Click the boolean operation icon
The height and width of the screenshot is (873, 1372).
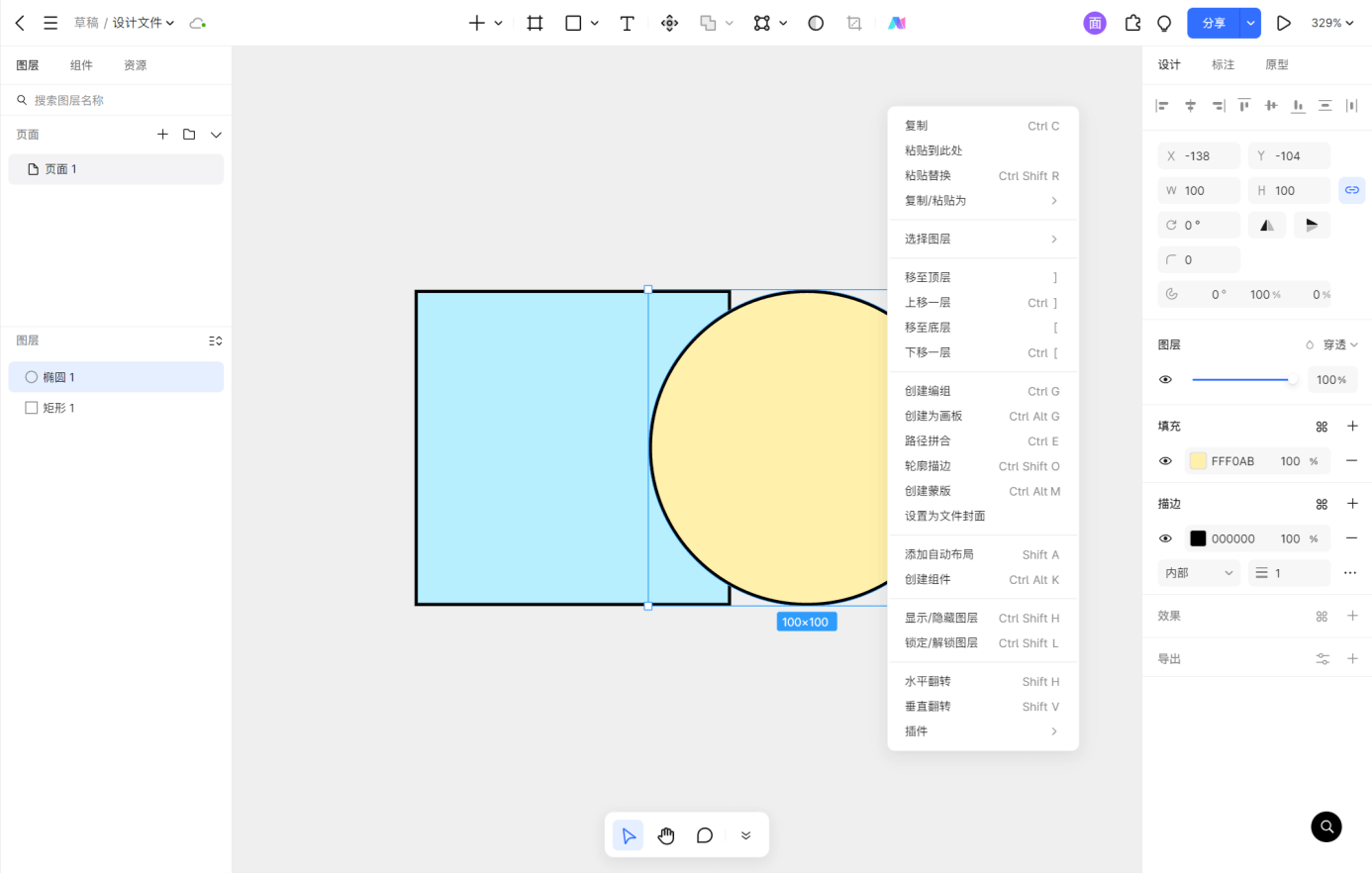708,23
